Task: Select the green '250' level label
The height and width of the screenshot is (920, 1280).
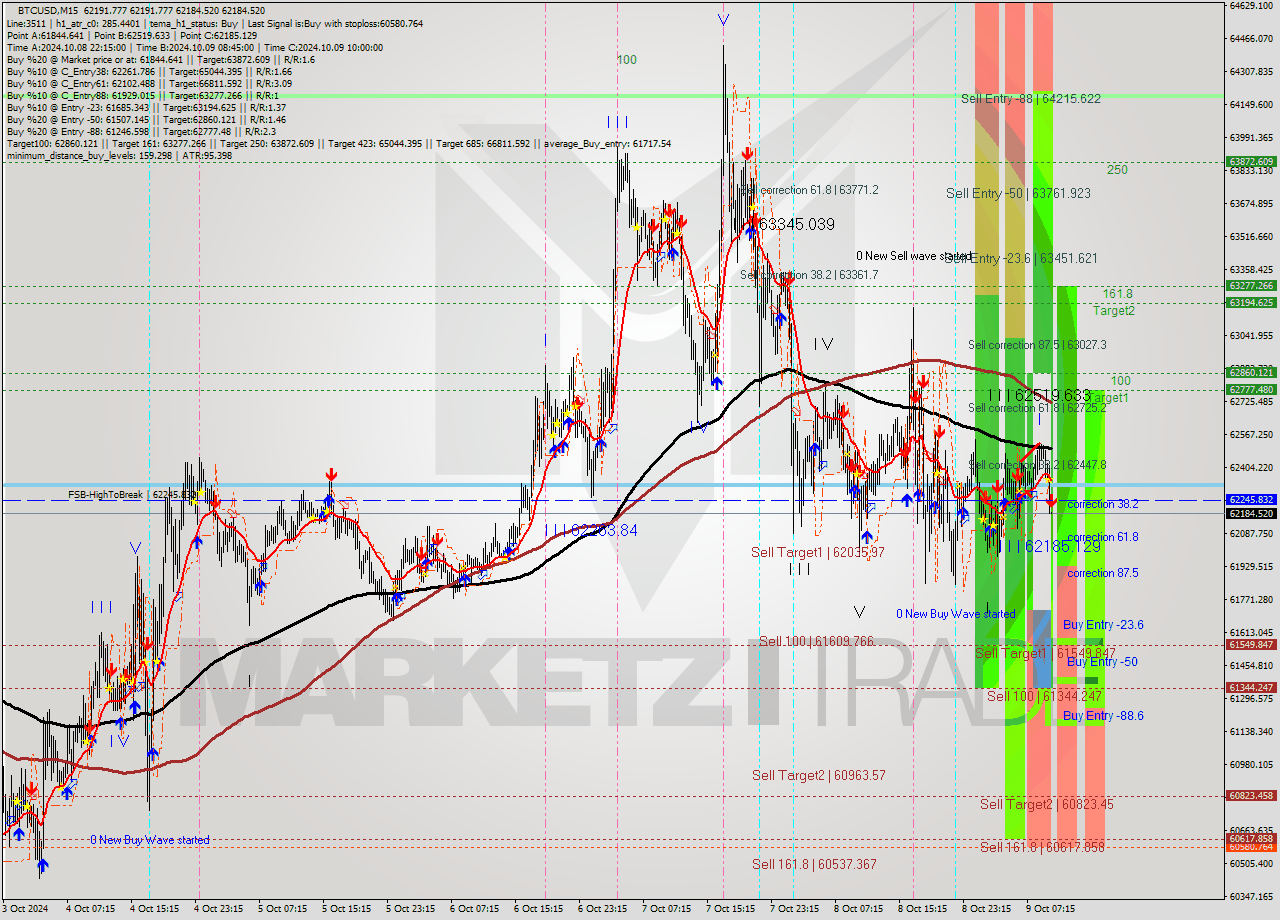Action: pyautogui.click(x=1117, y=170)
